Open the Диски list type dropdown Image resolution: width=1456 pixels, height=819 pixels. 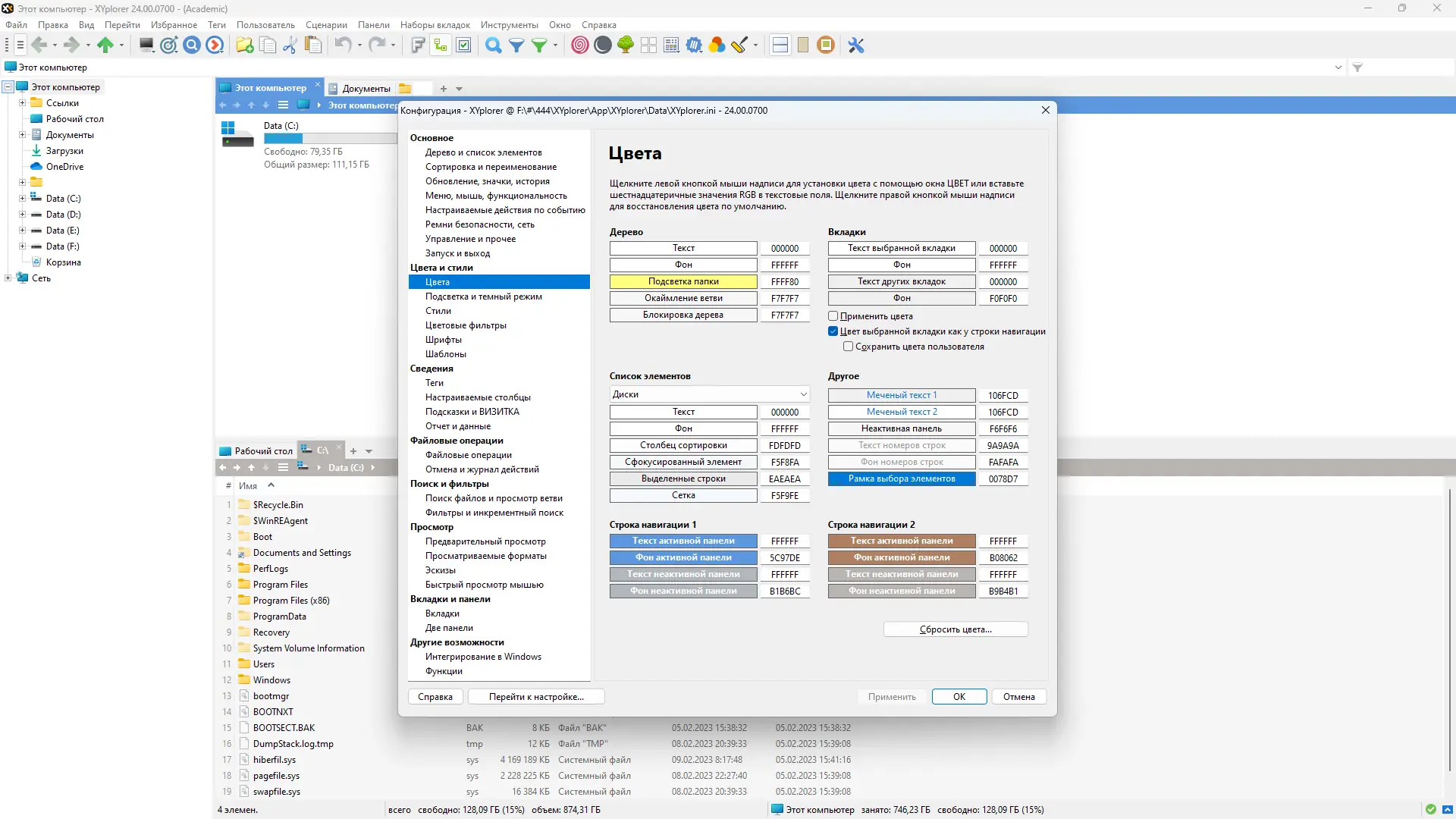[709, 394]
